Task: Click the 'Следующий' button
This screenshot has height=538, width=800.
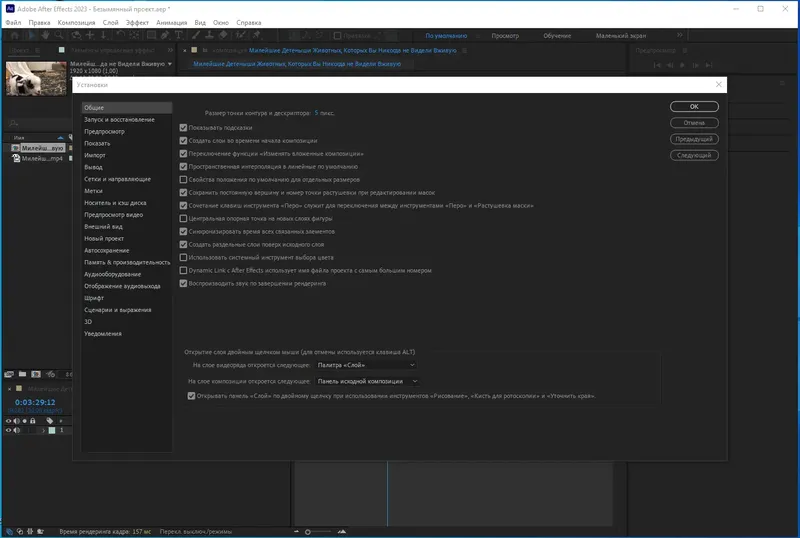Action: tap(694, 155)
